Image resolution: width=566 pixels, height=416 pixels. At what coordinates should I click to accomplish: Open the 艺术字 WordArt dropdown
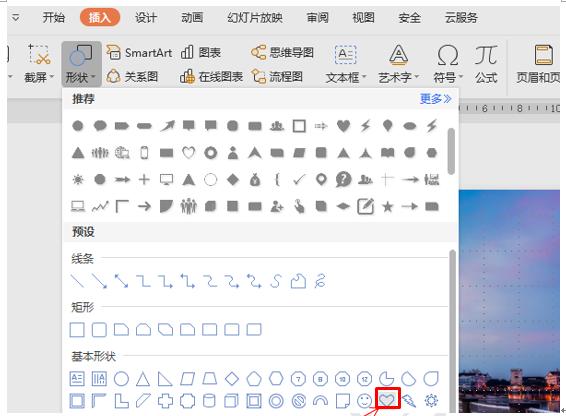click(x=399, y=64)
